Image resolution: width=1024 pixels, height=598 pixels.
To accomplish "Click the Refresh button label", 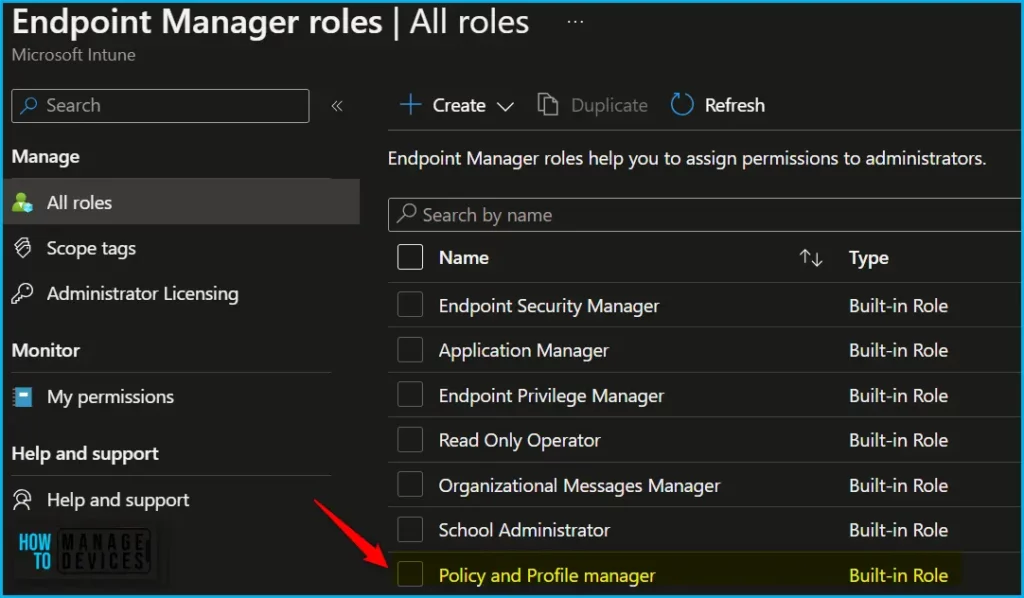I will click(735, 105).
